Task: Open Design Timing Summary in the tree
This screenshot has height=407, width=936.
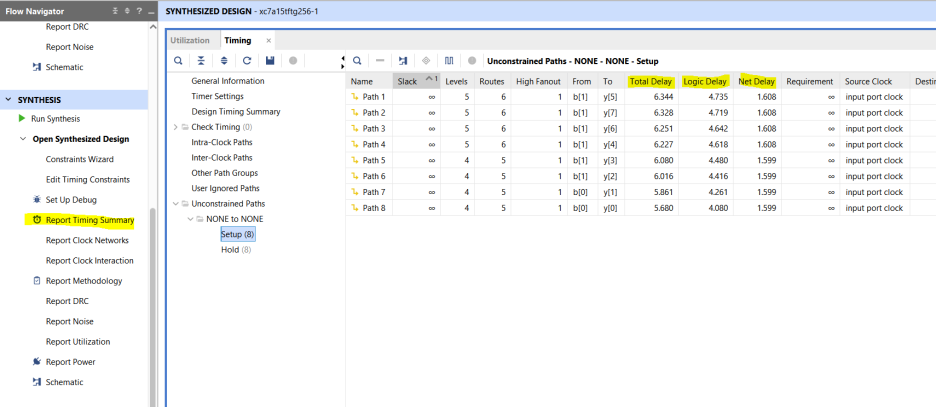Action: click(x=236, y=112)
